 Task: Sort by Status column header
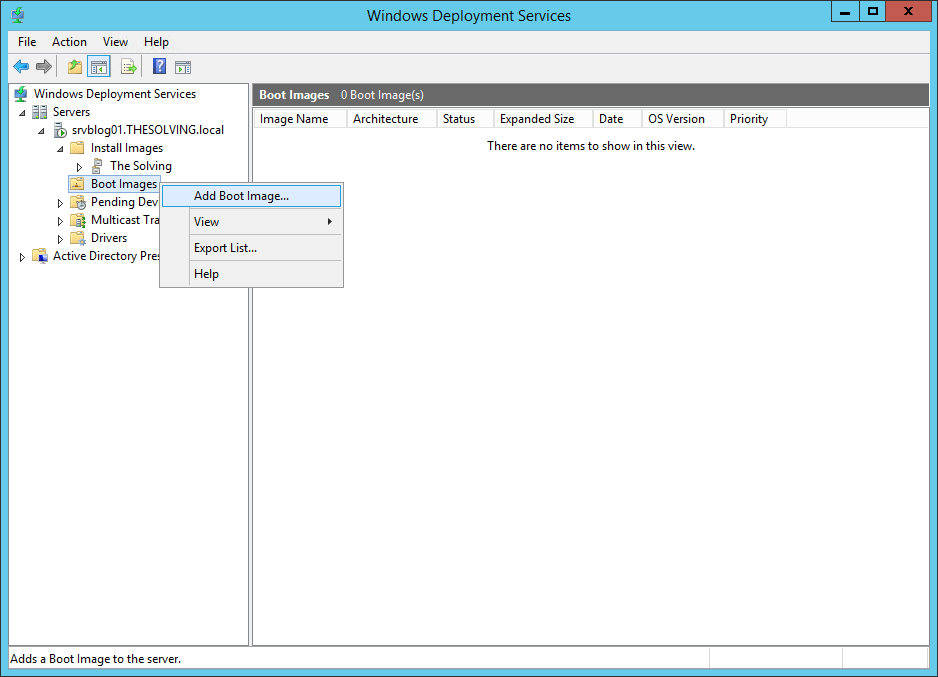465,118
